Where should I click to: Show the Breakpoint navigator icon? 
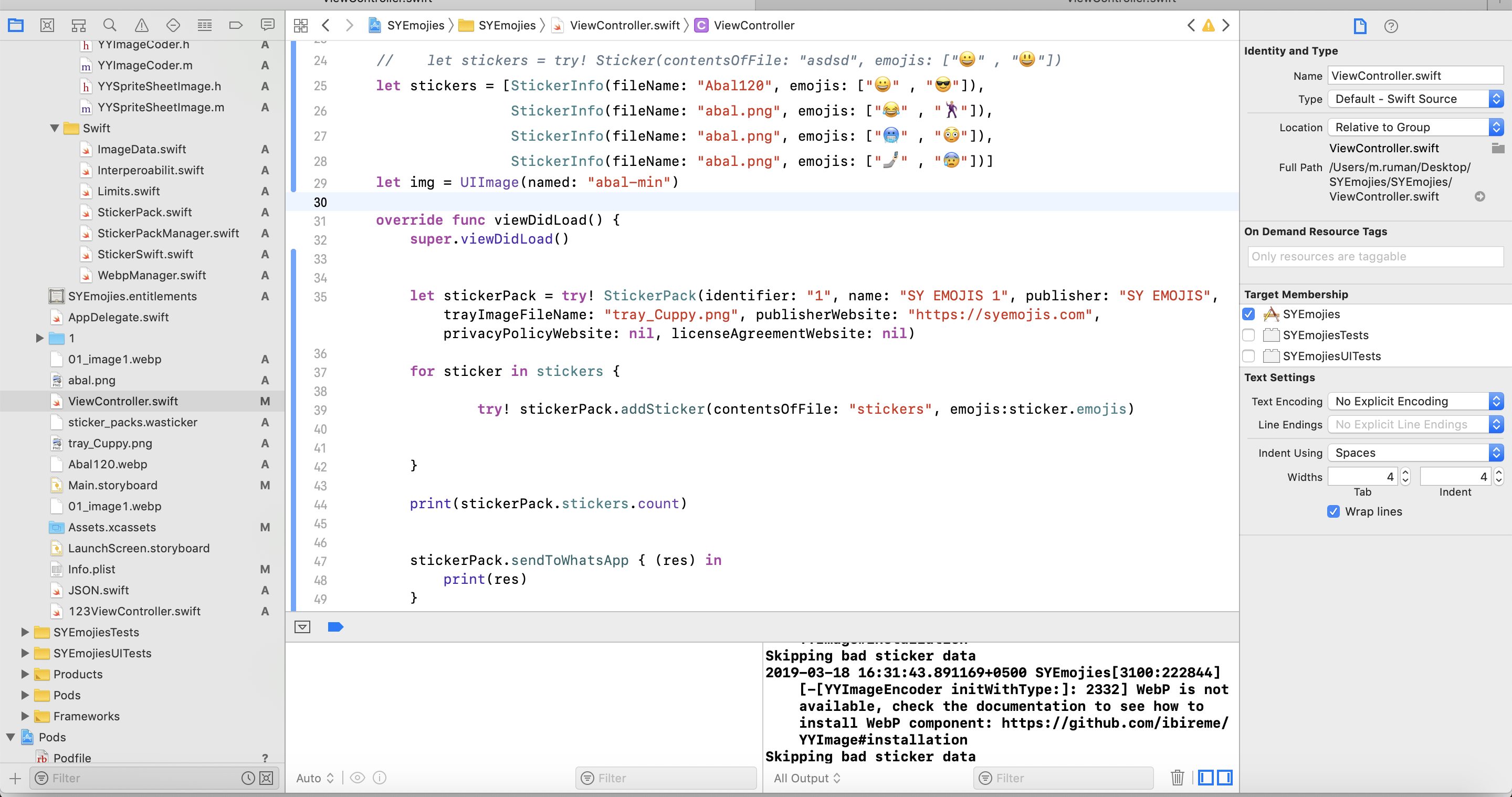click(x=235, y=25)
